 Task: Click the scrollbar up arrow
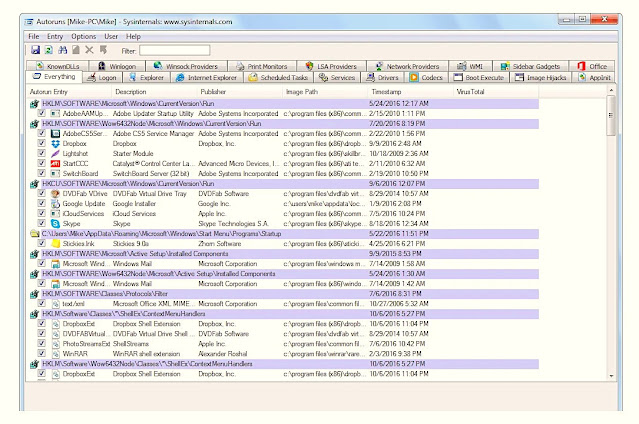tap(611, 90)
